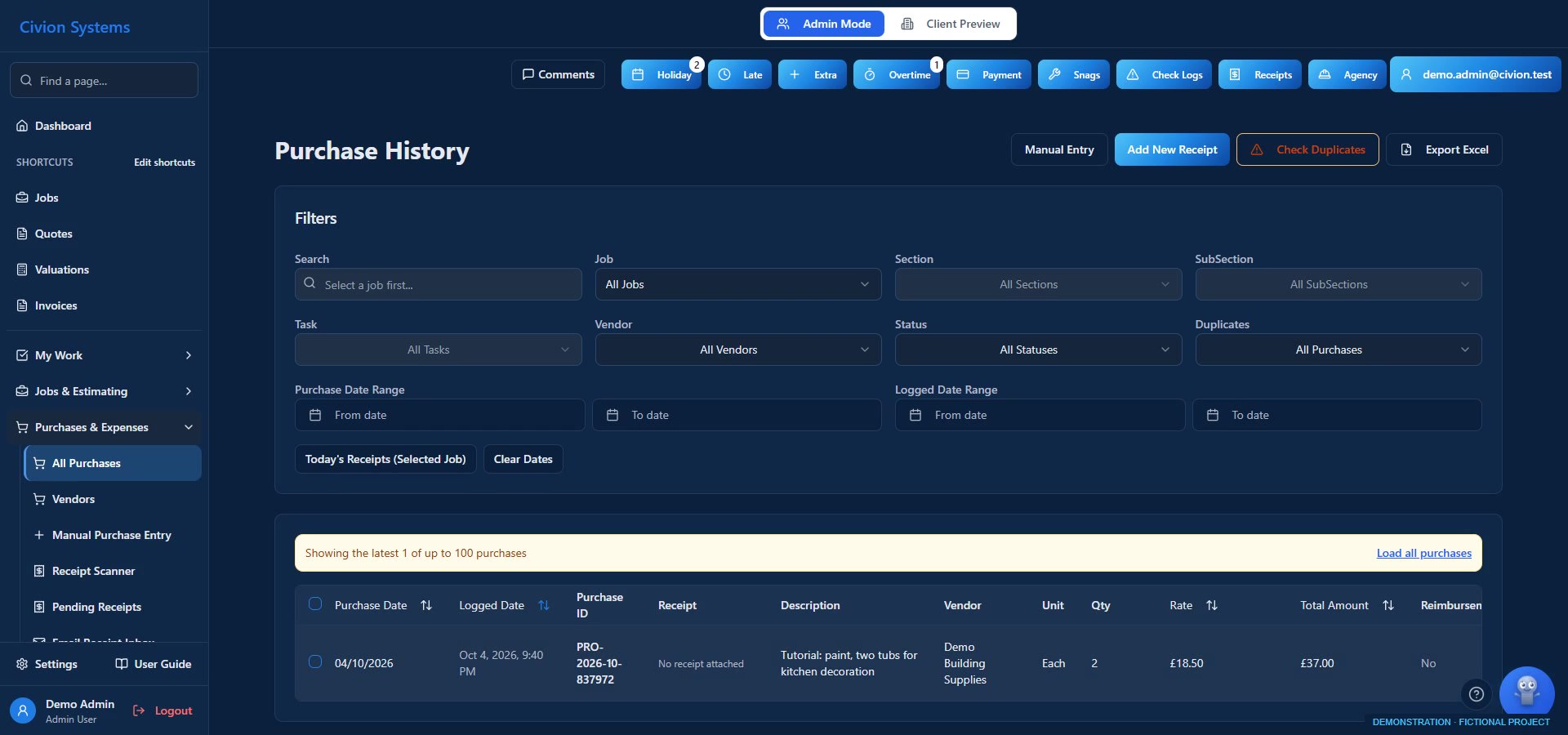Click Clear Dates button
Screen dimensions: 1568x735
pyautogui.click(x=523, y=459)
